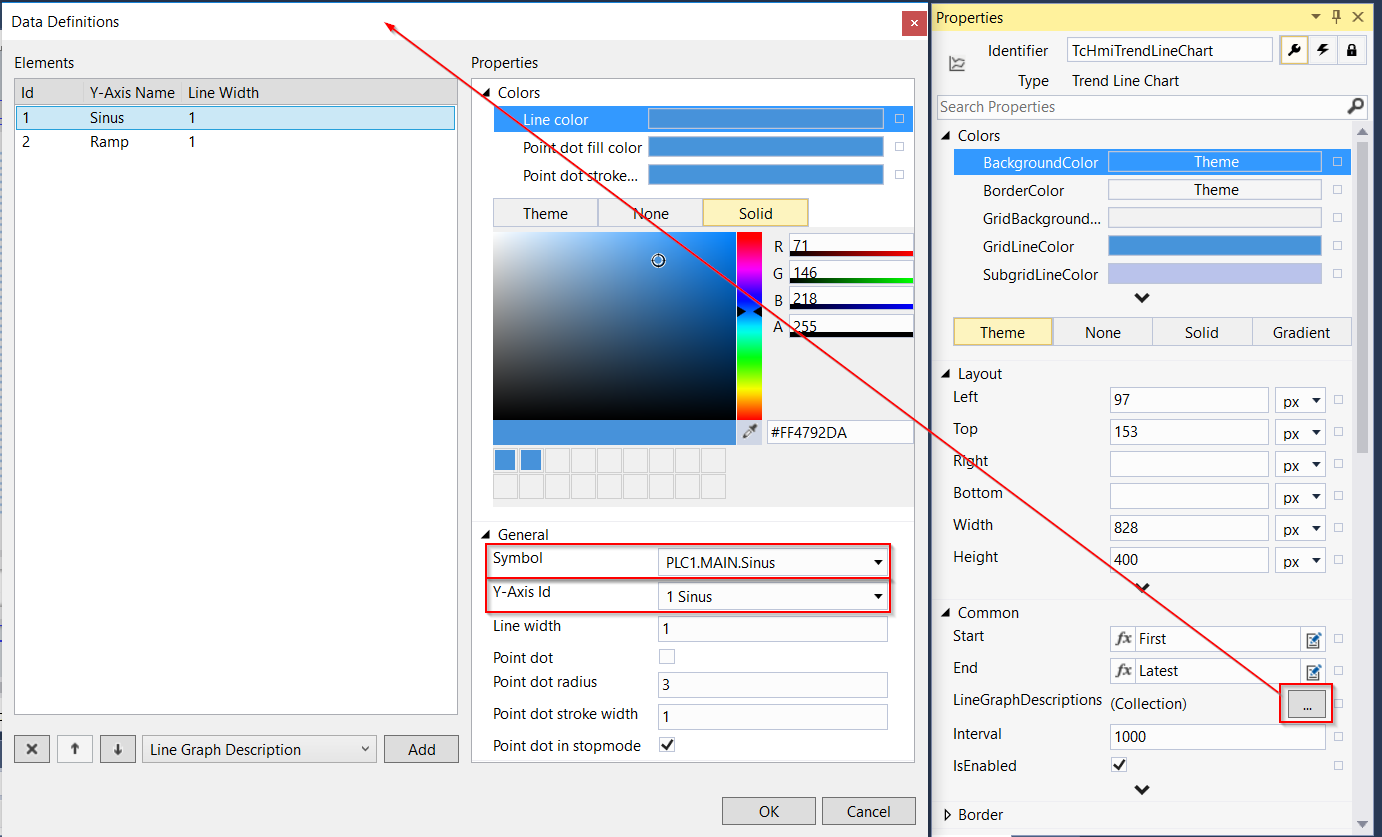Pick color with the eyedropper tool

(749, 432)
